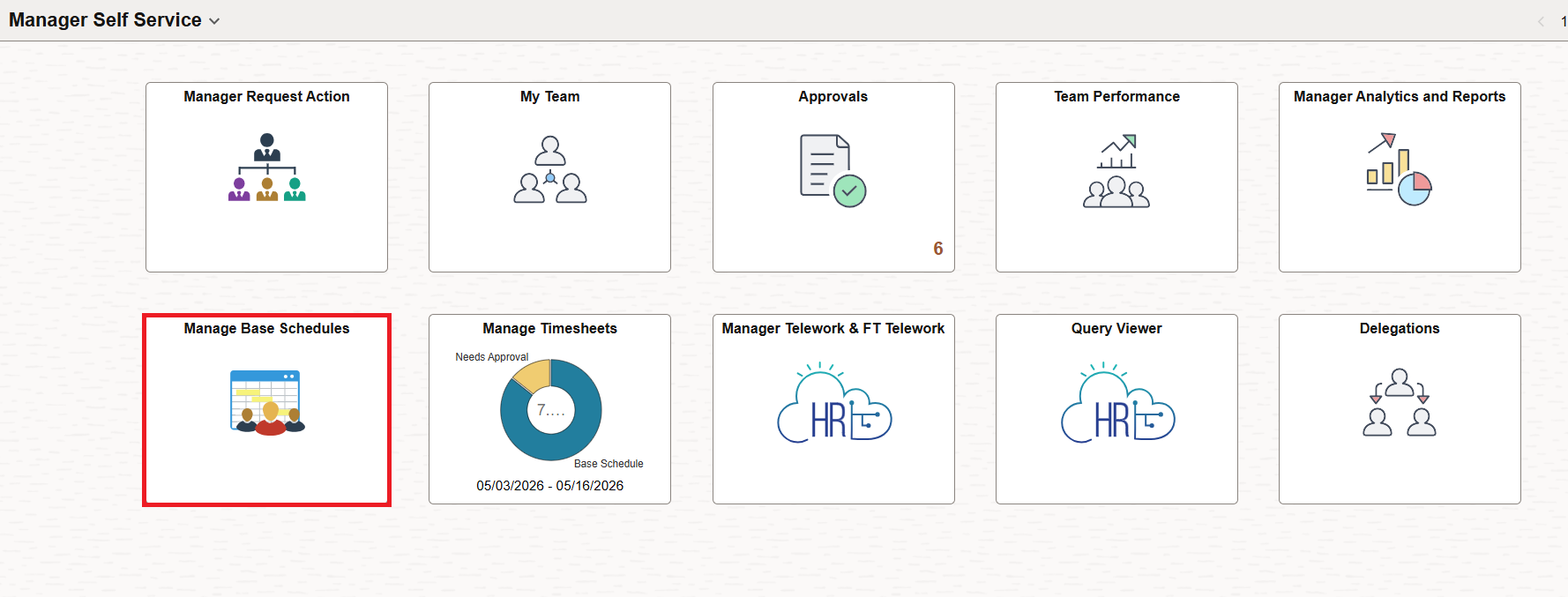
Task: Click the Delegations tile title
Action: (1400, 328)
